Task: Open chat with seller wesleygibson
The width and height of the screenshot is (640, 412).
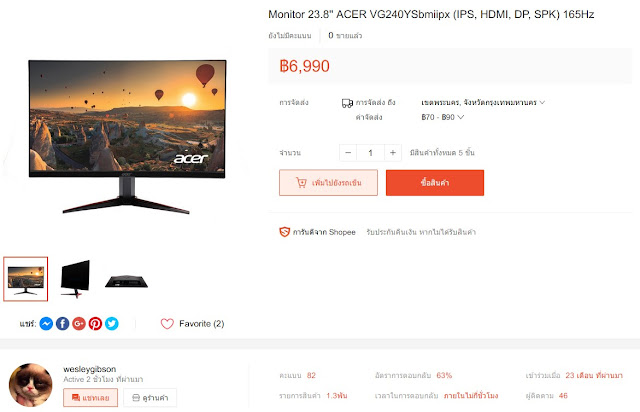Action: point(90,398)
